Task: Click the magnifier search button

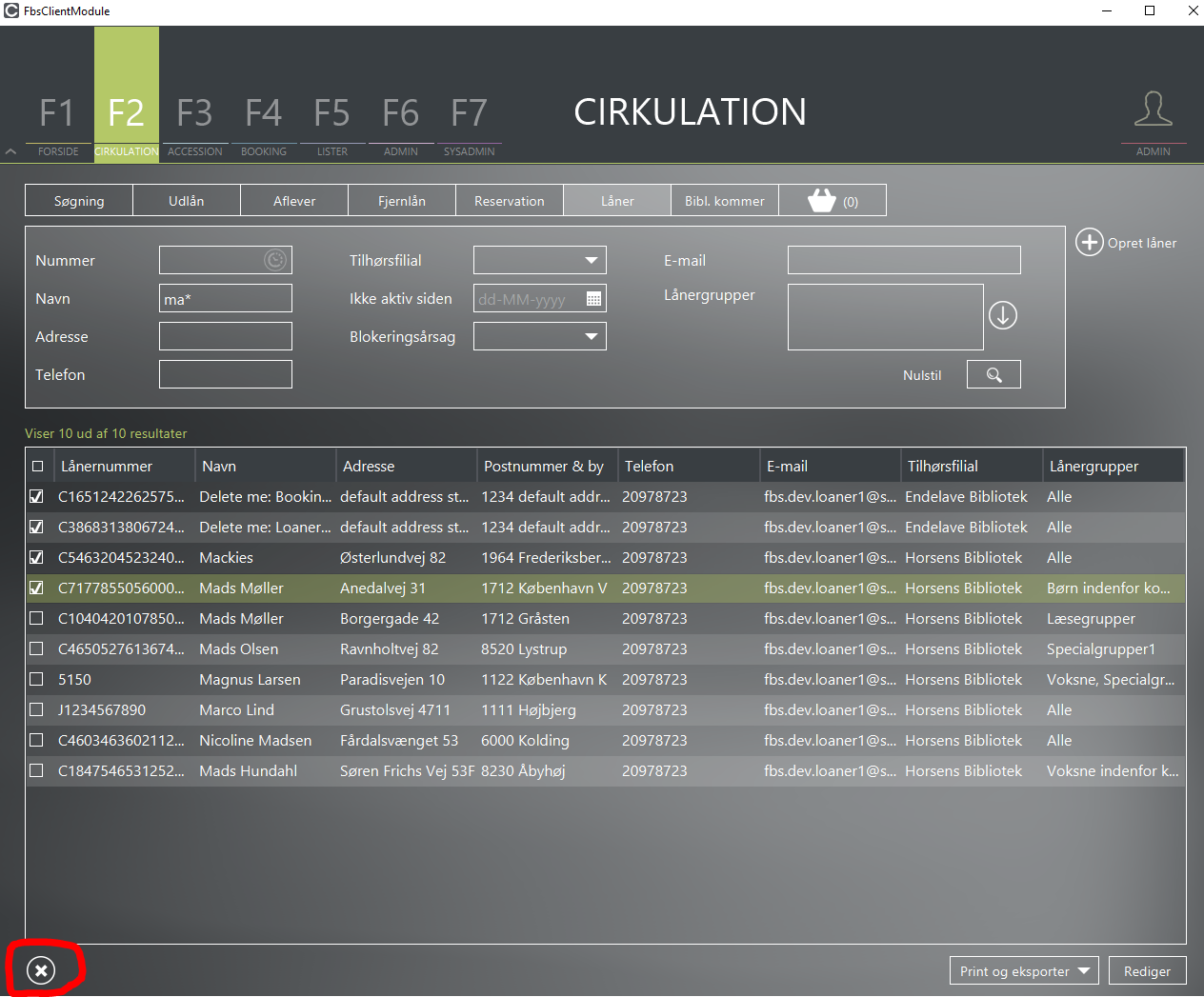Action: point(993,374)
